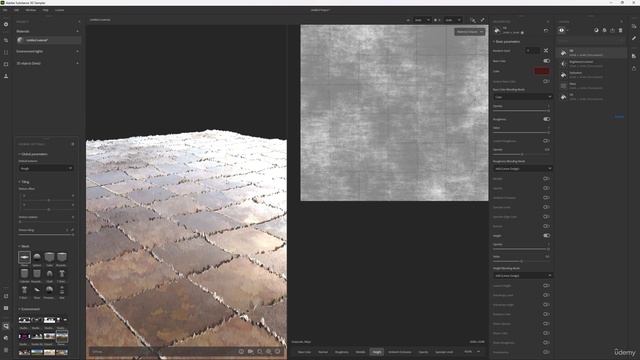The width and height of the screenshot is (640, 360).
Task: Toggle layers visibility eye in Layers header
Action: (x=562, y=30)
